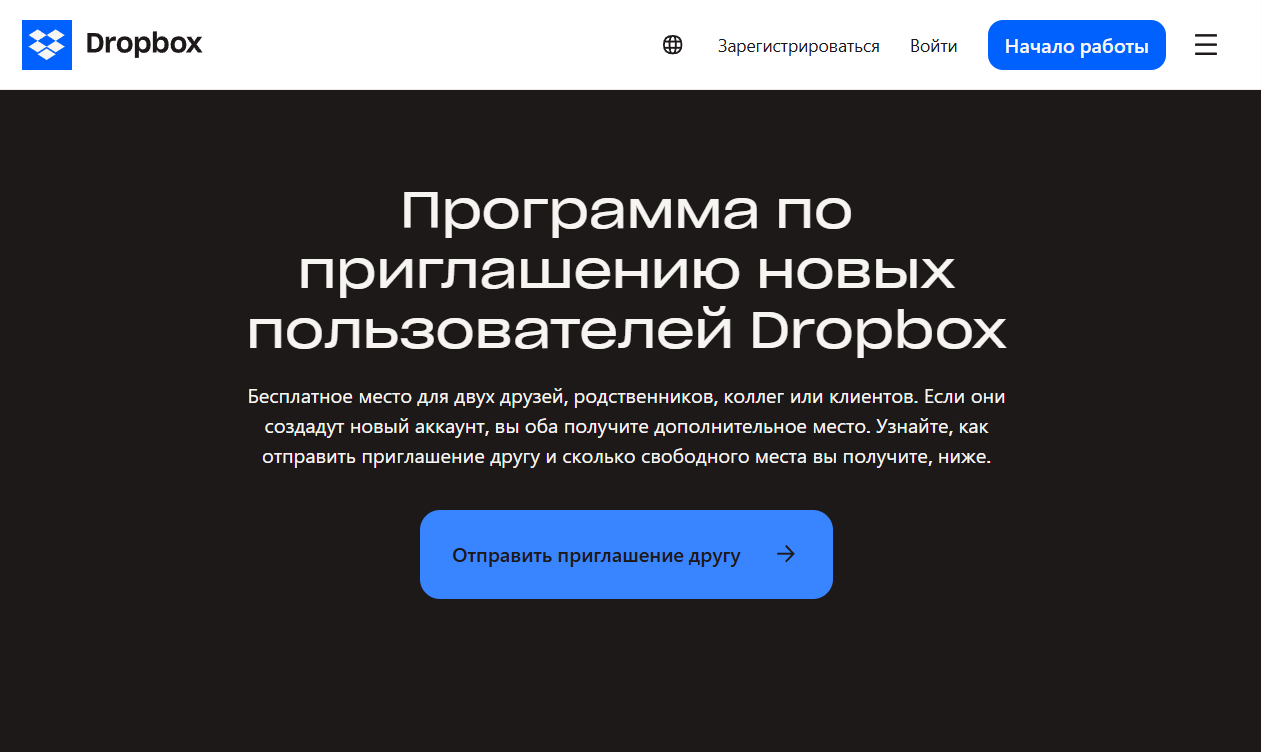Open the Зарегистрироваться sign-up link
1262x752 pixels.
(x=799, y=46)
